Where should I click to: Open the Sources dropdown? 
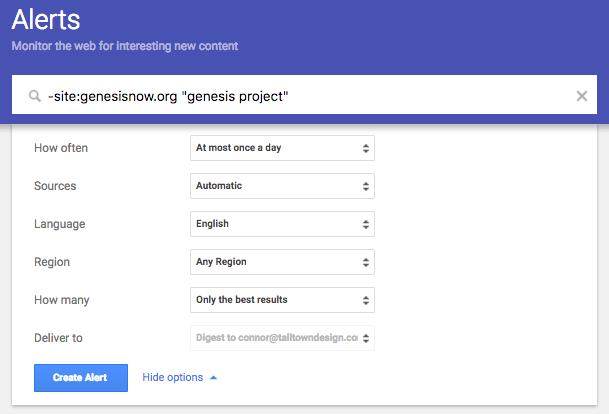282,186
